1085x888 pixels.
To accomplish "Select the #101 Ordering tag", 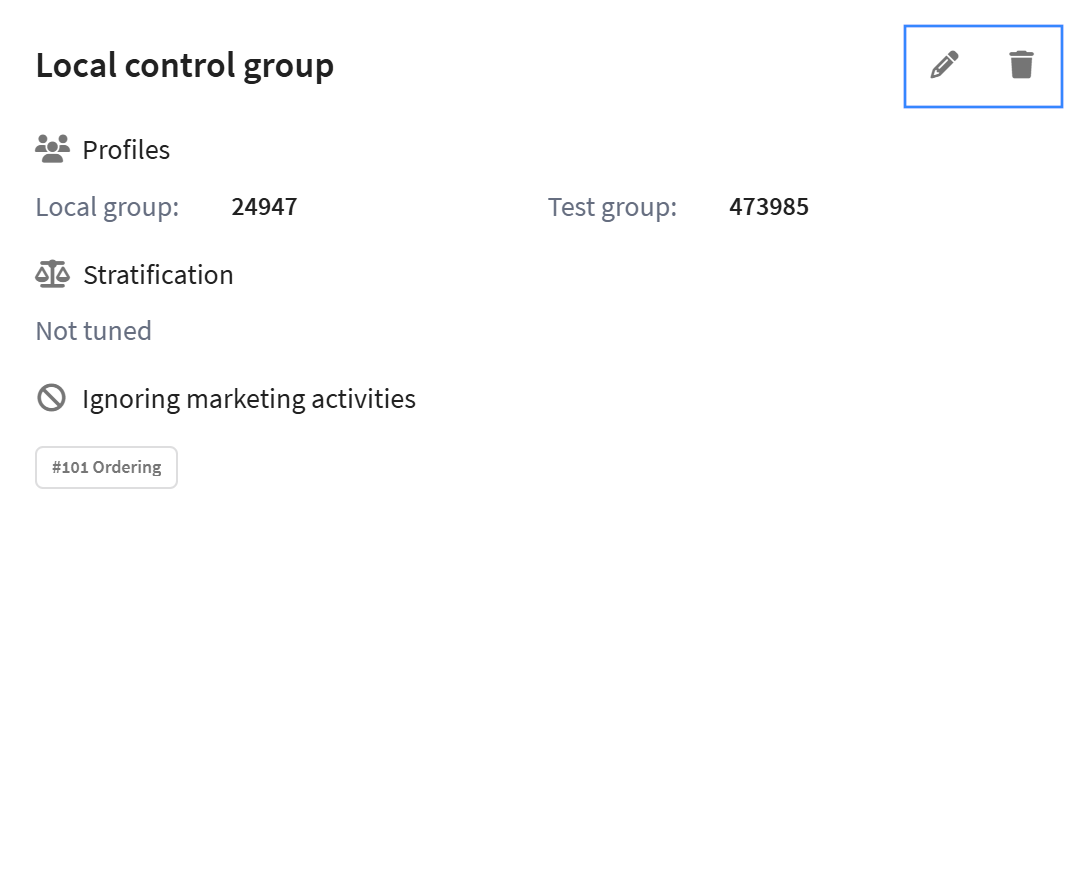I will point(106,468).
